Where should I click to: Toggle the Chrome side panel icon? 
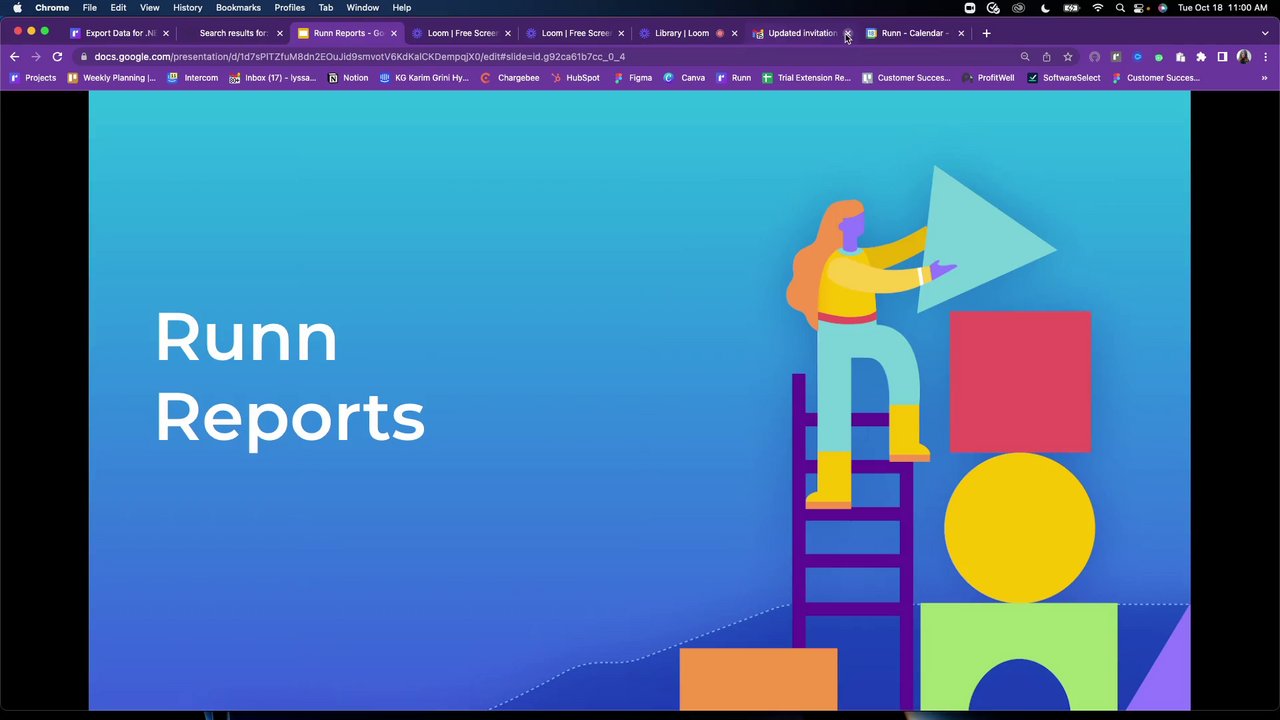coord(1222,57)
